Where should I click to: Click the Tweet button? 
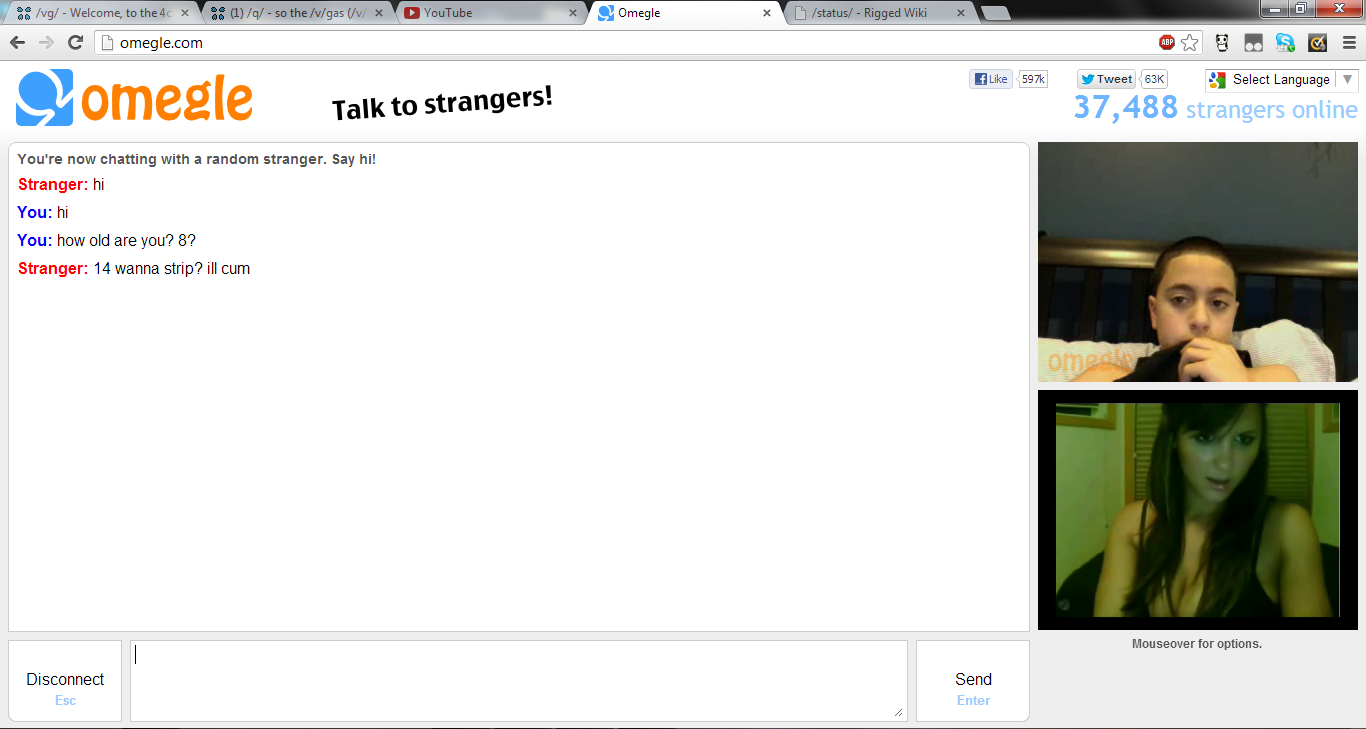coord(1107,79)
